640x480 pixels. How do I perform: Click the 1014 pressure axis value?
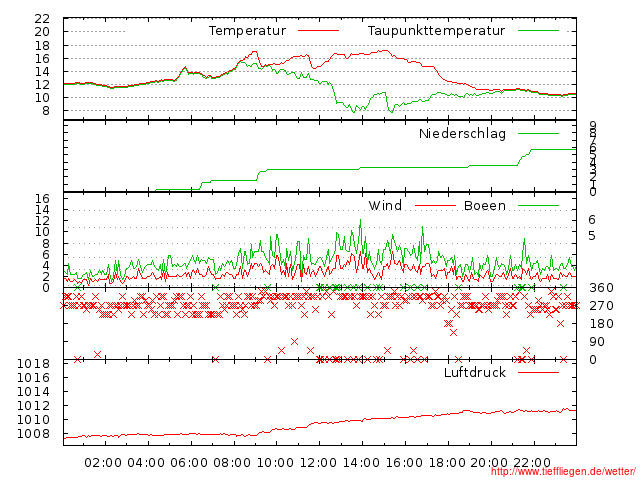(33, 392)
